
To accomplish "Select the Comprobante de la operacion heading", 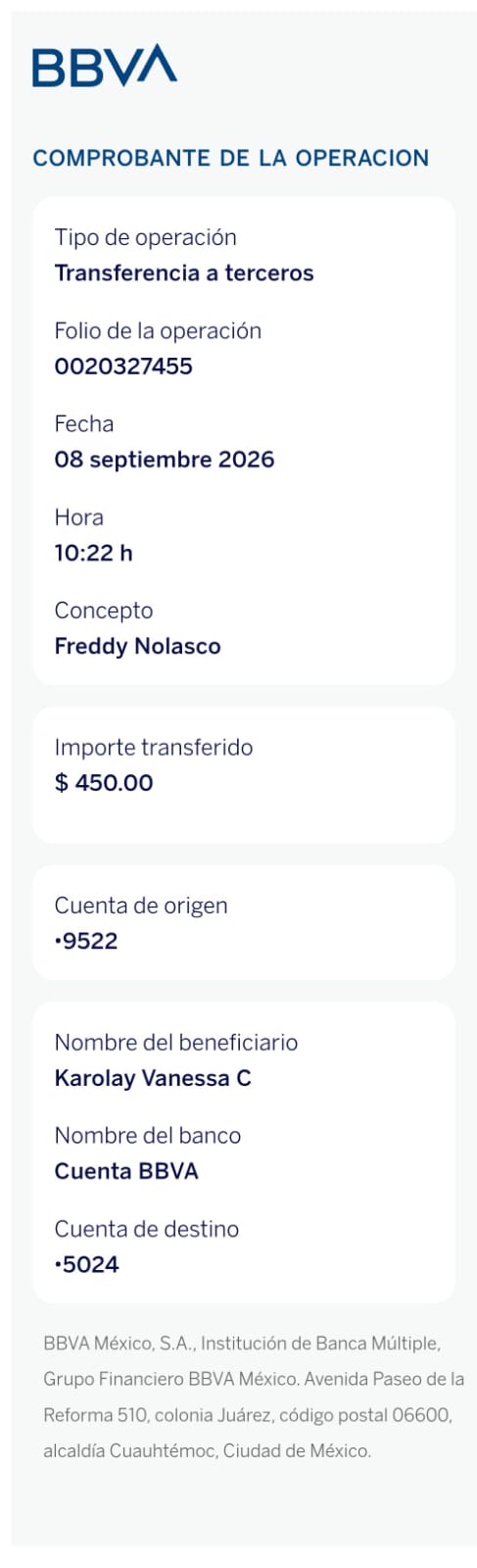I will [231, 158].
